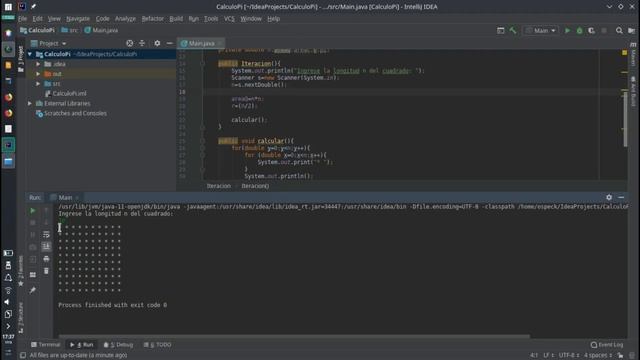The image size is (640, 360).
Task: Collapse all in Project tool window
Action: click(142, 43)
